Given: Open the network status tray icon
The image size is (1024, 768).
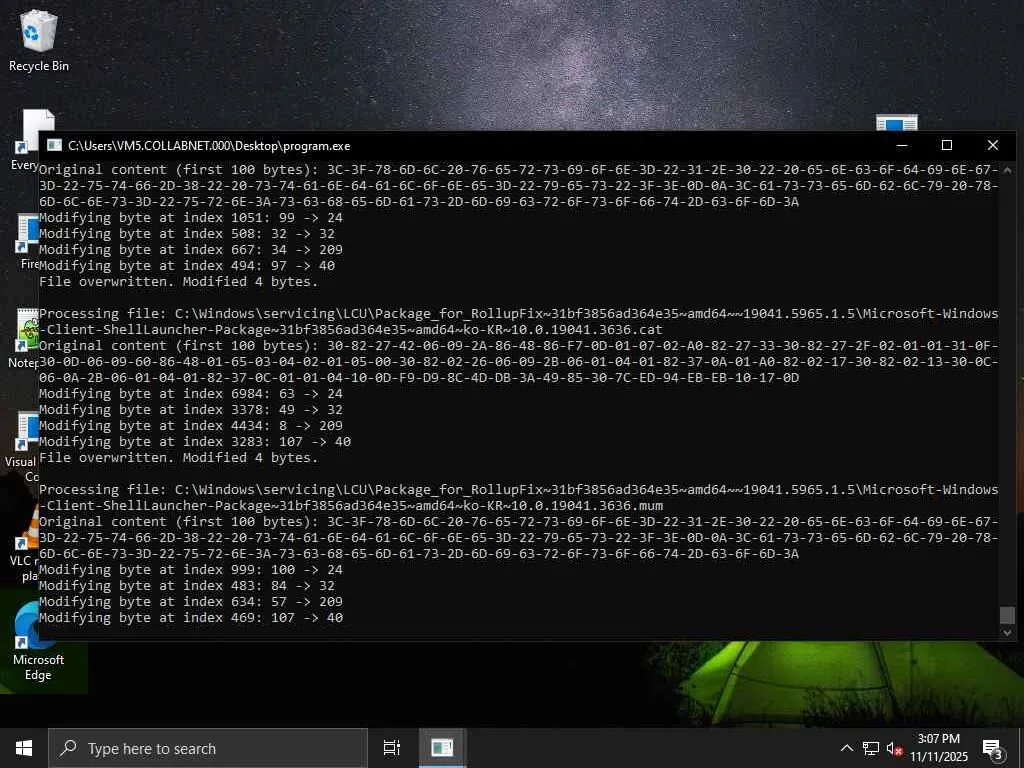Looking at the screenshot, I should [x=871, y=748].
